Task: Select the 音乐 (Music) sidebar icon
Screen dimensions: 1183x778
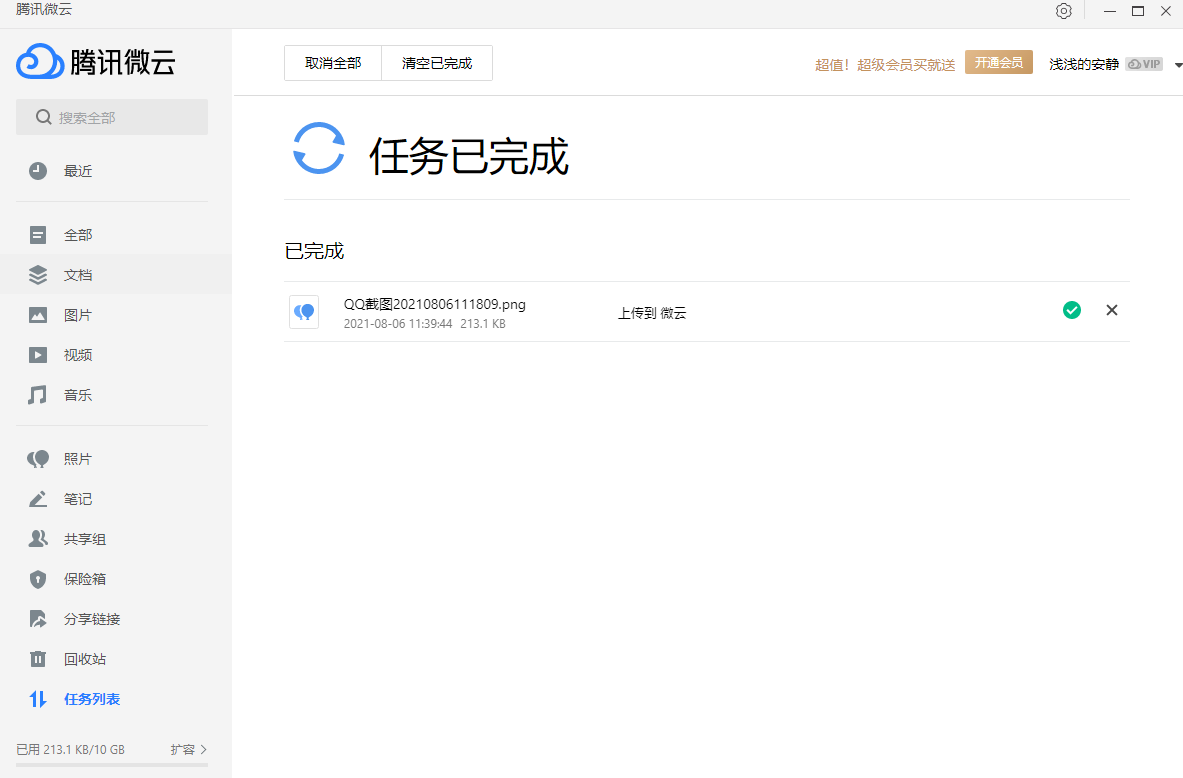Action: [x=37, y=394]
